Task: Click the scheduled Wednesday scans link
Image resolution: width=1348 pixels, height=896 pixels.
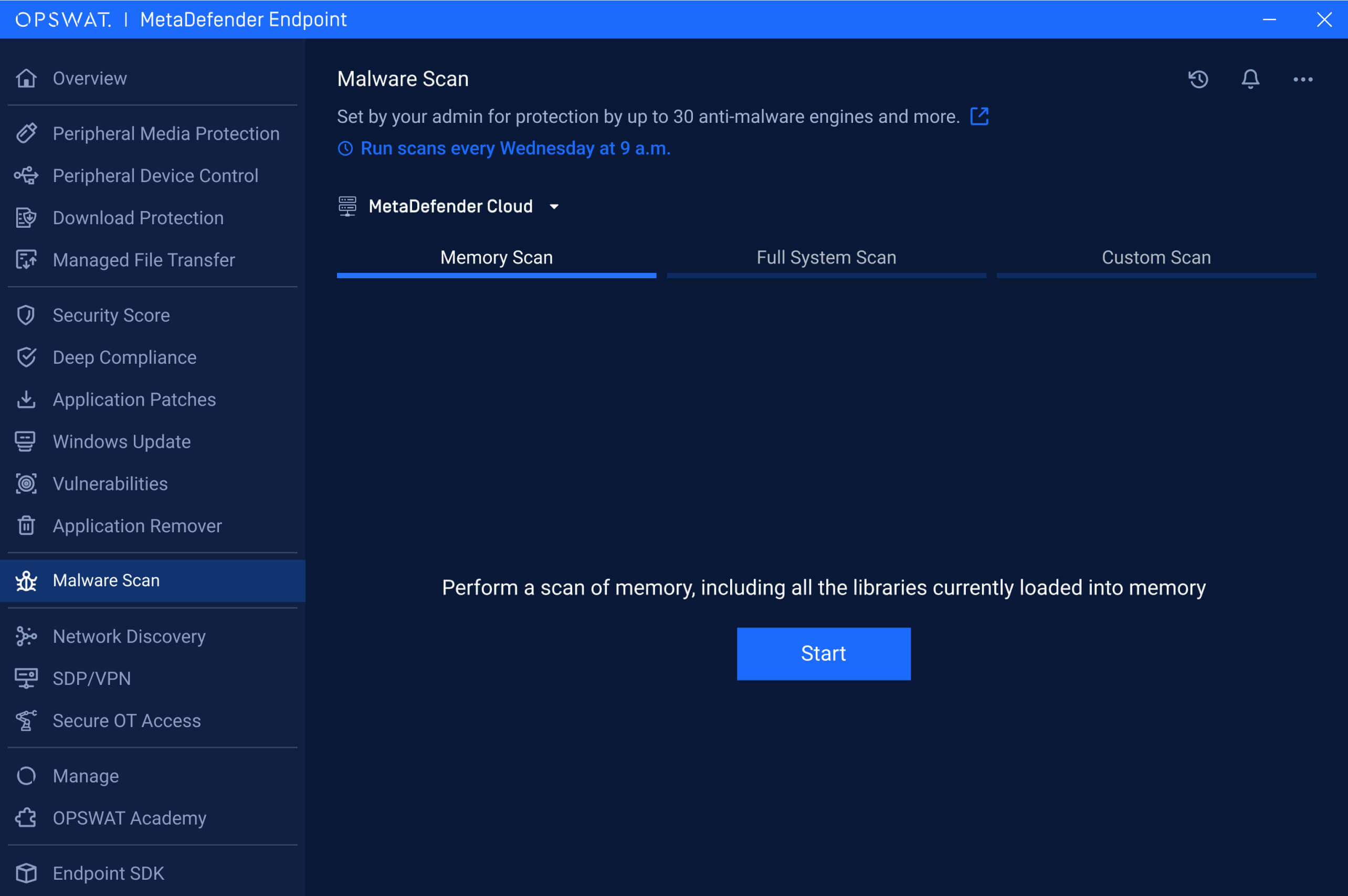Action: tap(515, 149)
